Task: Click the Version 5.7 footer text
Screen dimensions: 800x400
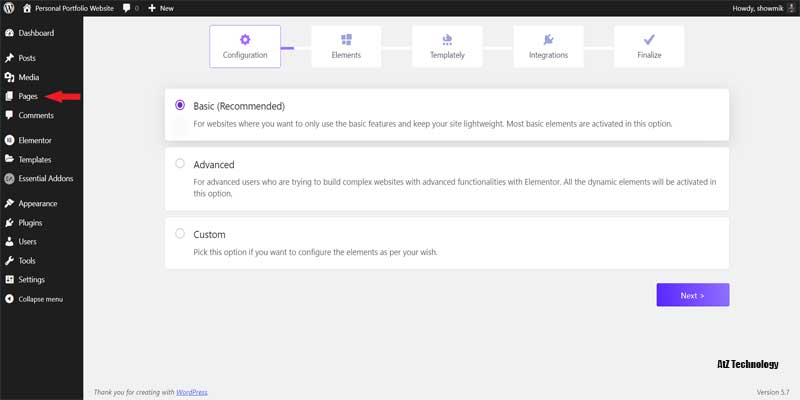Action: (x=773, y=392)
